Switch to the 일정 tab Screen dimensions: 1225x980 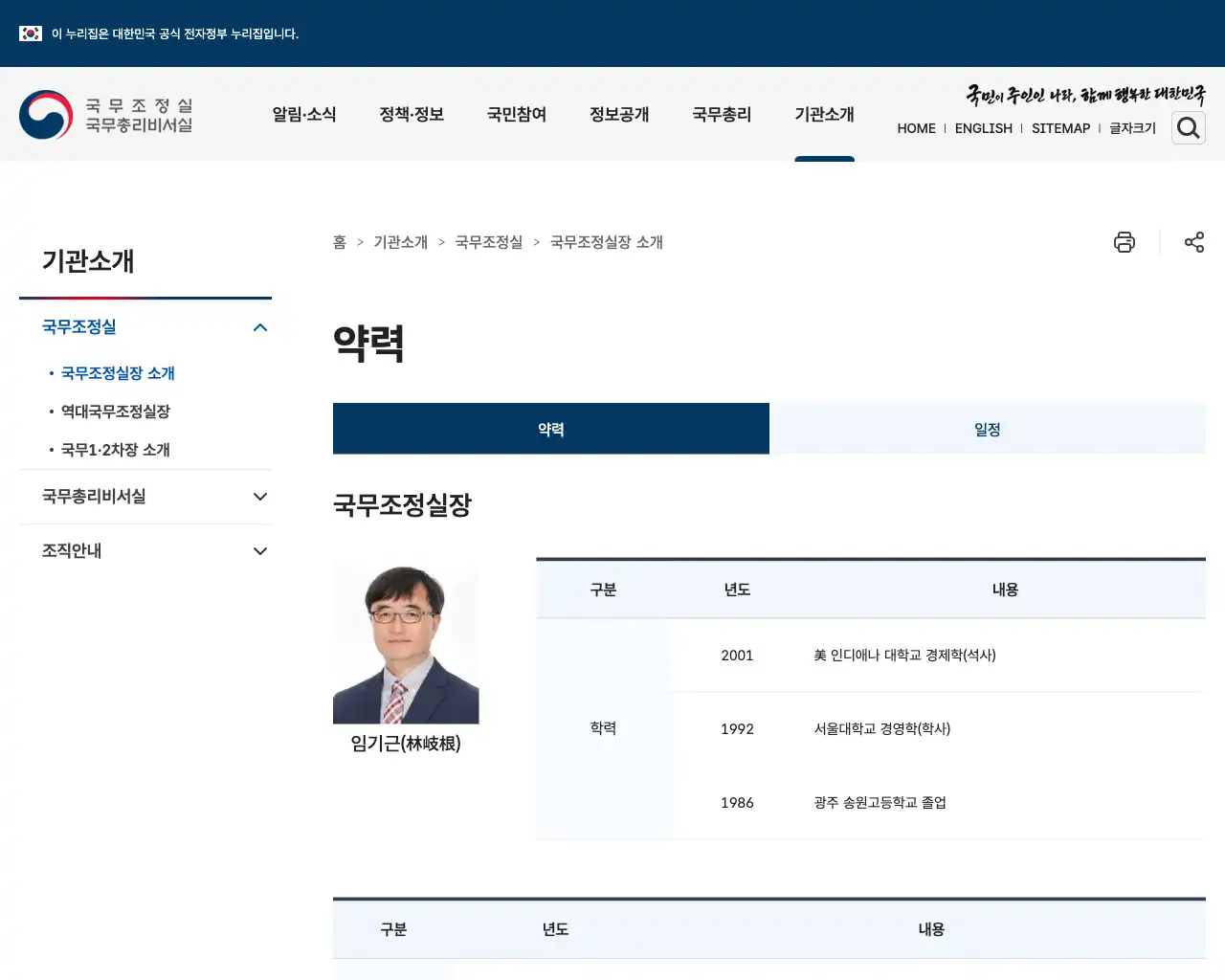pyautogui.click(x=988, y=429)
